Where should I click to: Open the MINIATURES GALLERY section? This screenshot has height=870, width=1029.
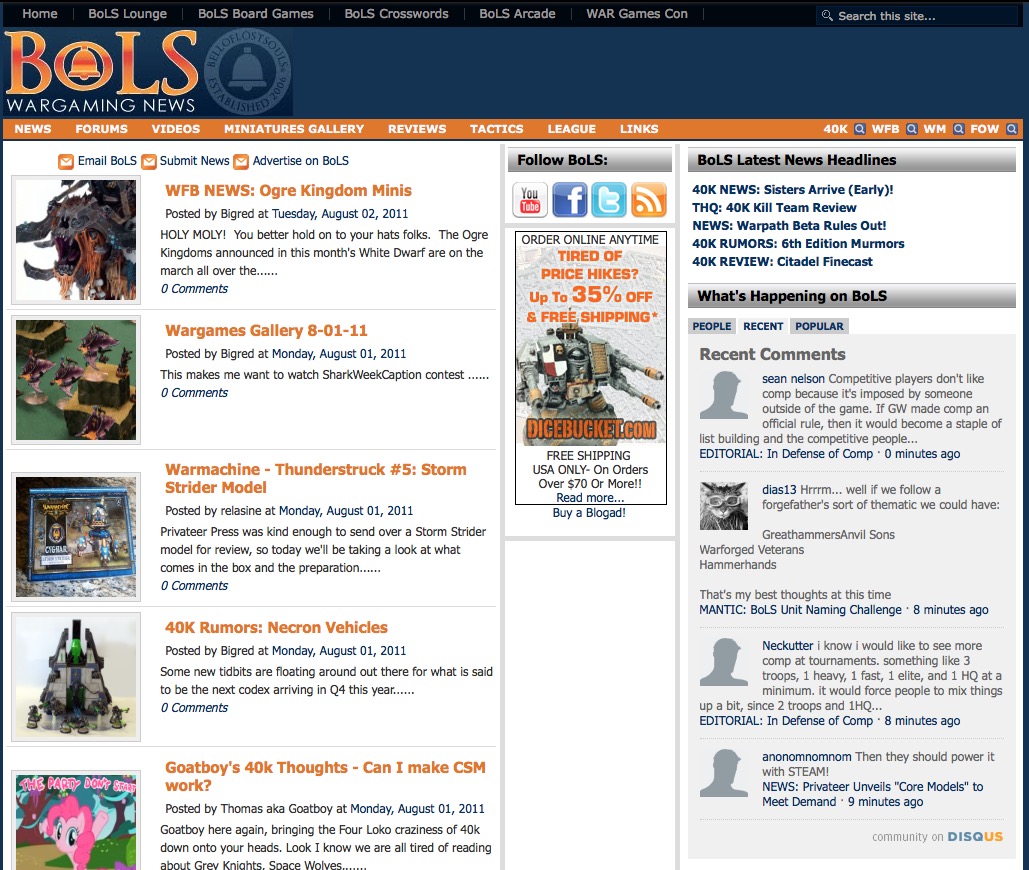pyautogui.click(x=294, y=129)
